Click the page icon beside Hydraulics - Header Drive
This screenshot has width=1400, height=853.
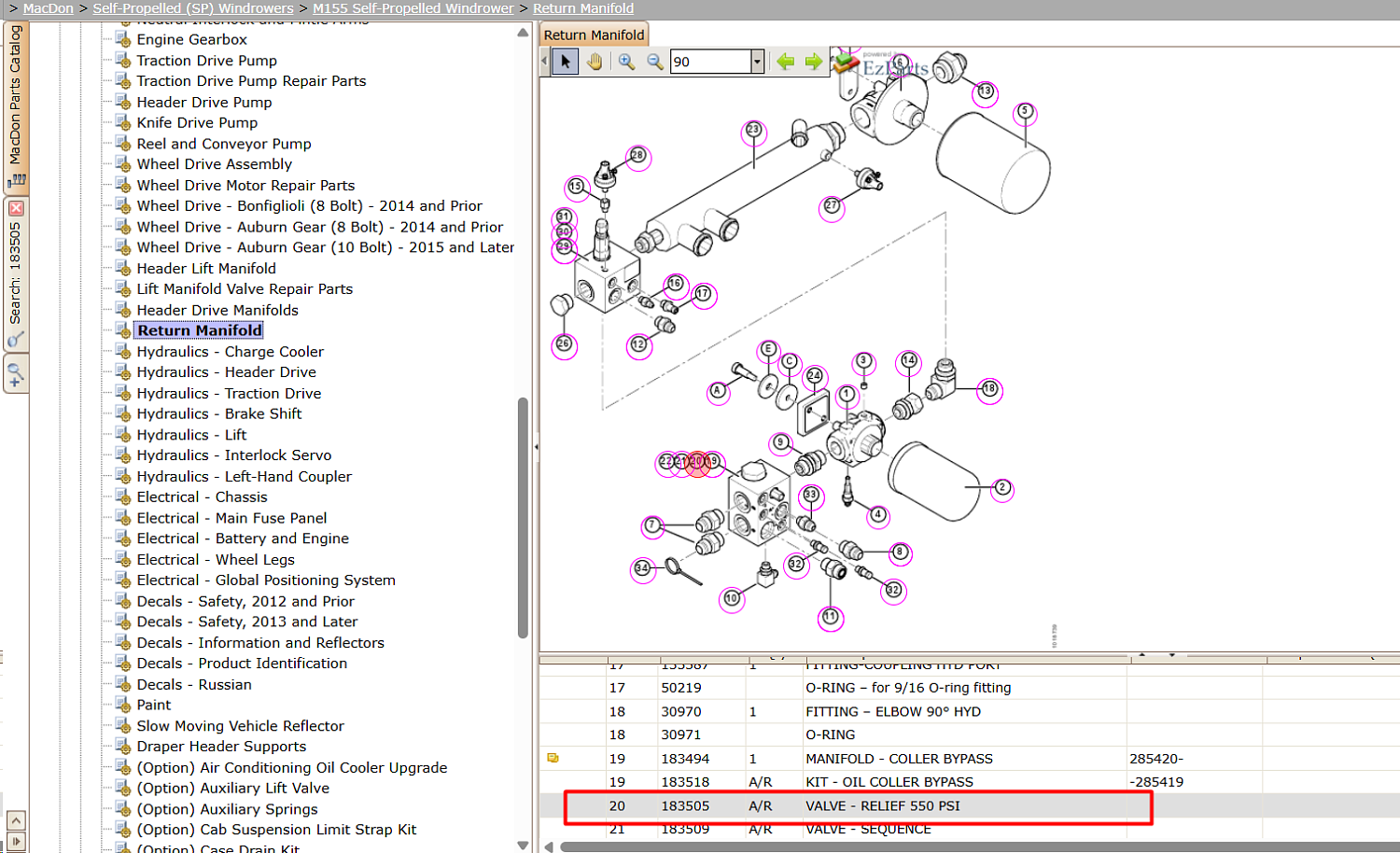pos(122,371)
